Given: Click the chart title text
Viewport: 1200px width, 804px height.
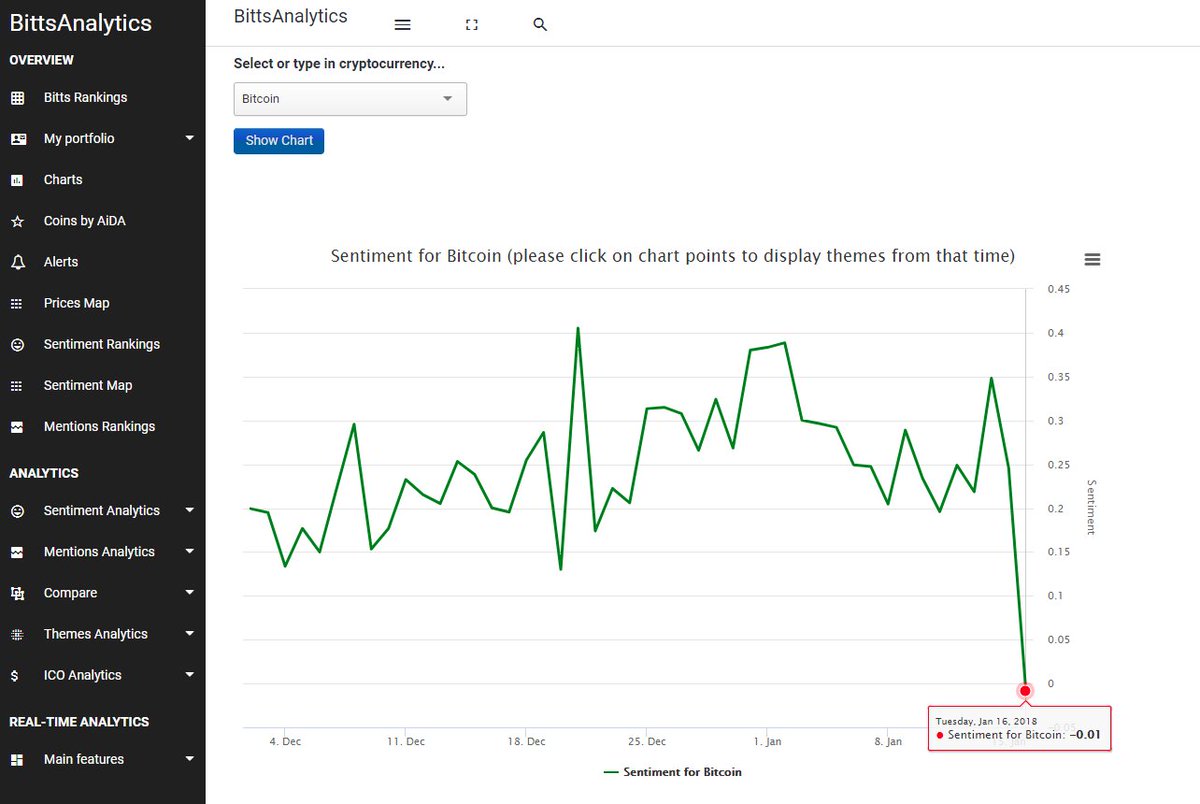Looking at the screenshot, I should [673, 257].
